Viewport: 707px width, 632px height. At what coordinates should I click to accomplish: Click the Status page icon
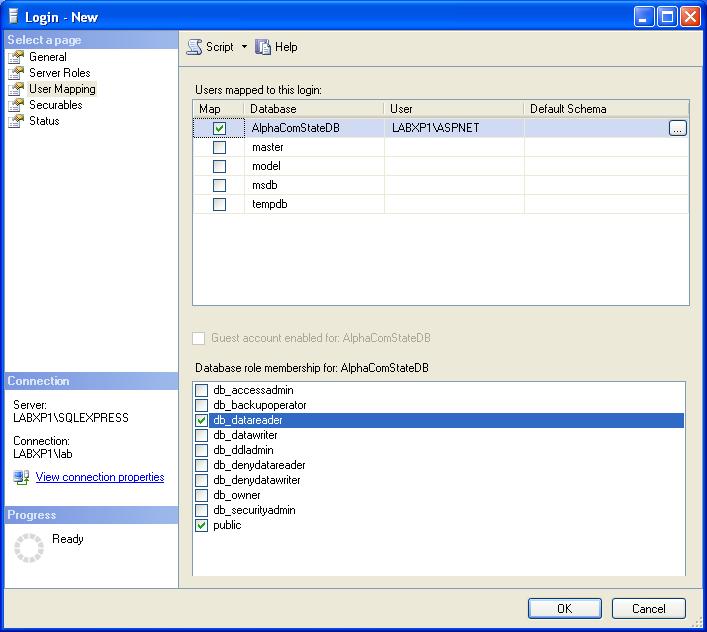click(16, 121)
